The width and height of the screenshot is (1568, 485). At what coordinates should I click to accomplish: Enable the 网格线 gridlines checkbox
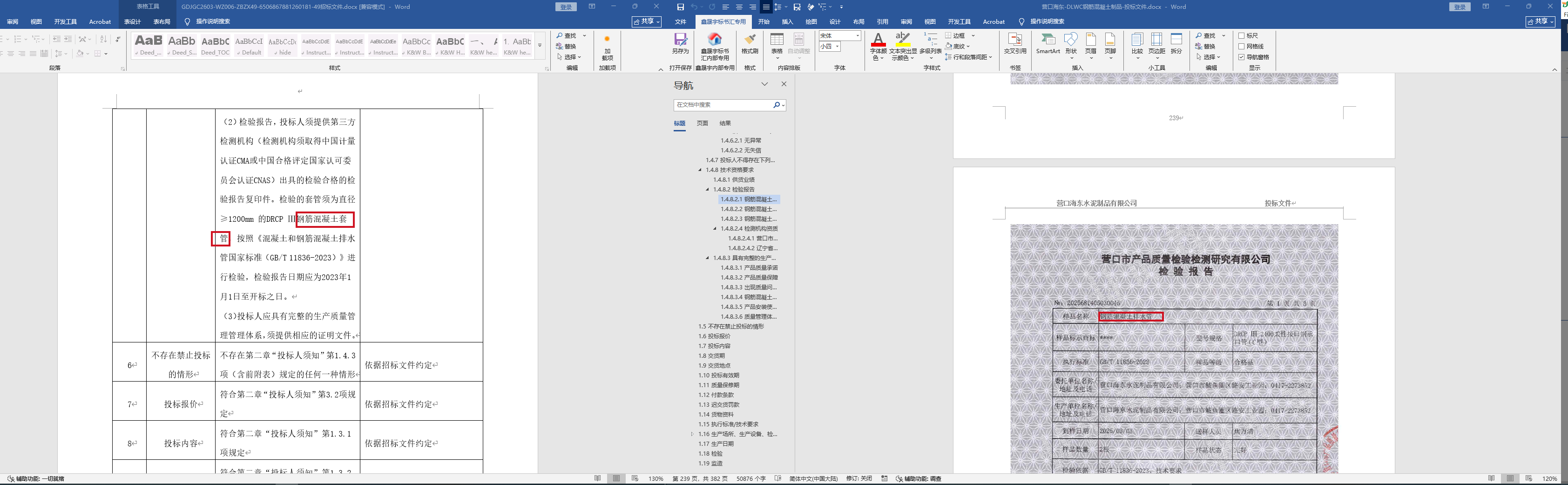(x=1242, y=46)
